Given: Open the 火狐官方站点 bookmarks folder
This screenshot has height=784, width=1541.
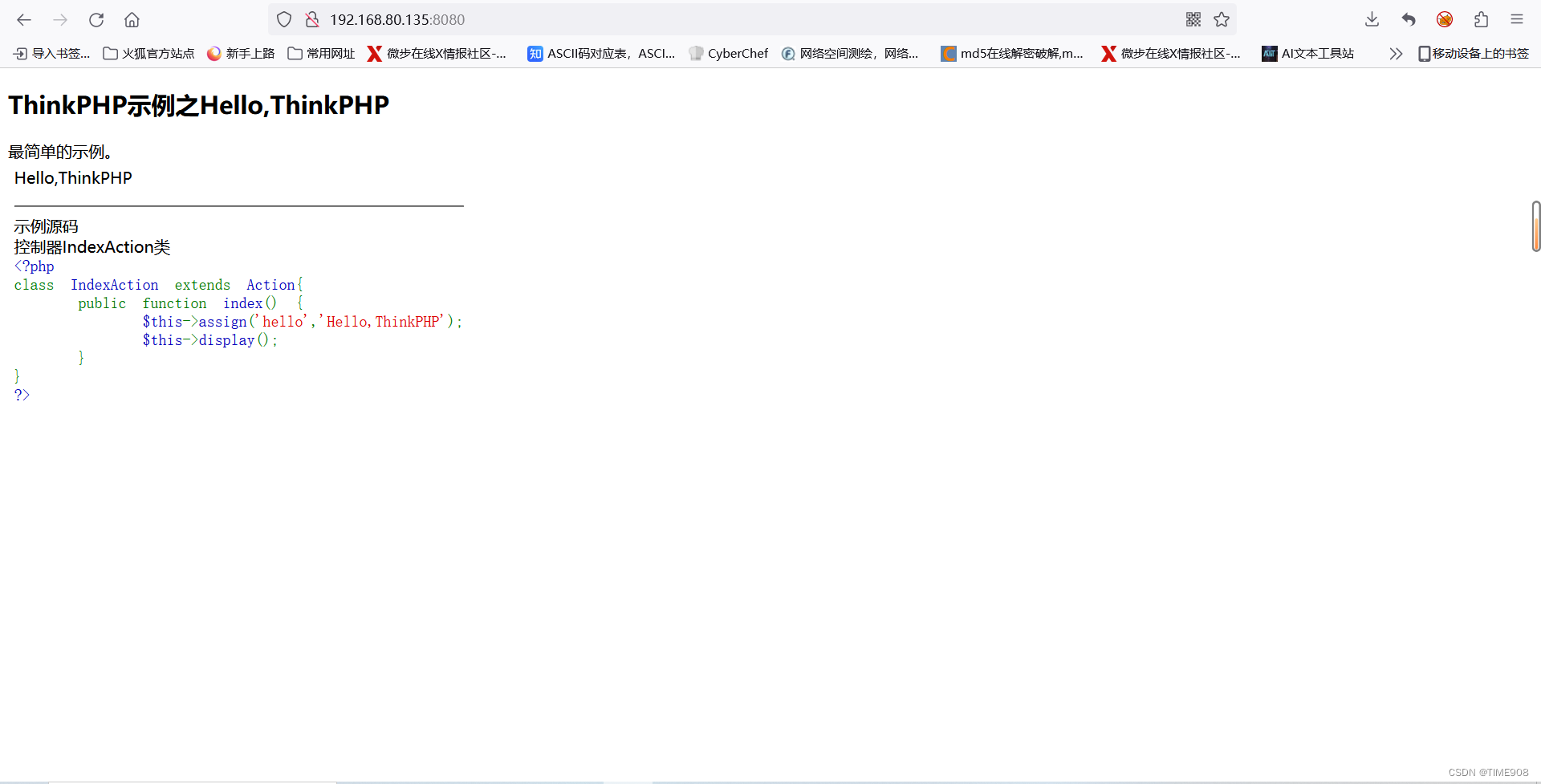Looking at the screenshot, I should 148,54.
